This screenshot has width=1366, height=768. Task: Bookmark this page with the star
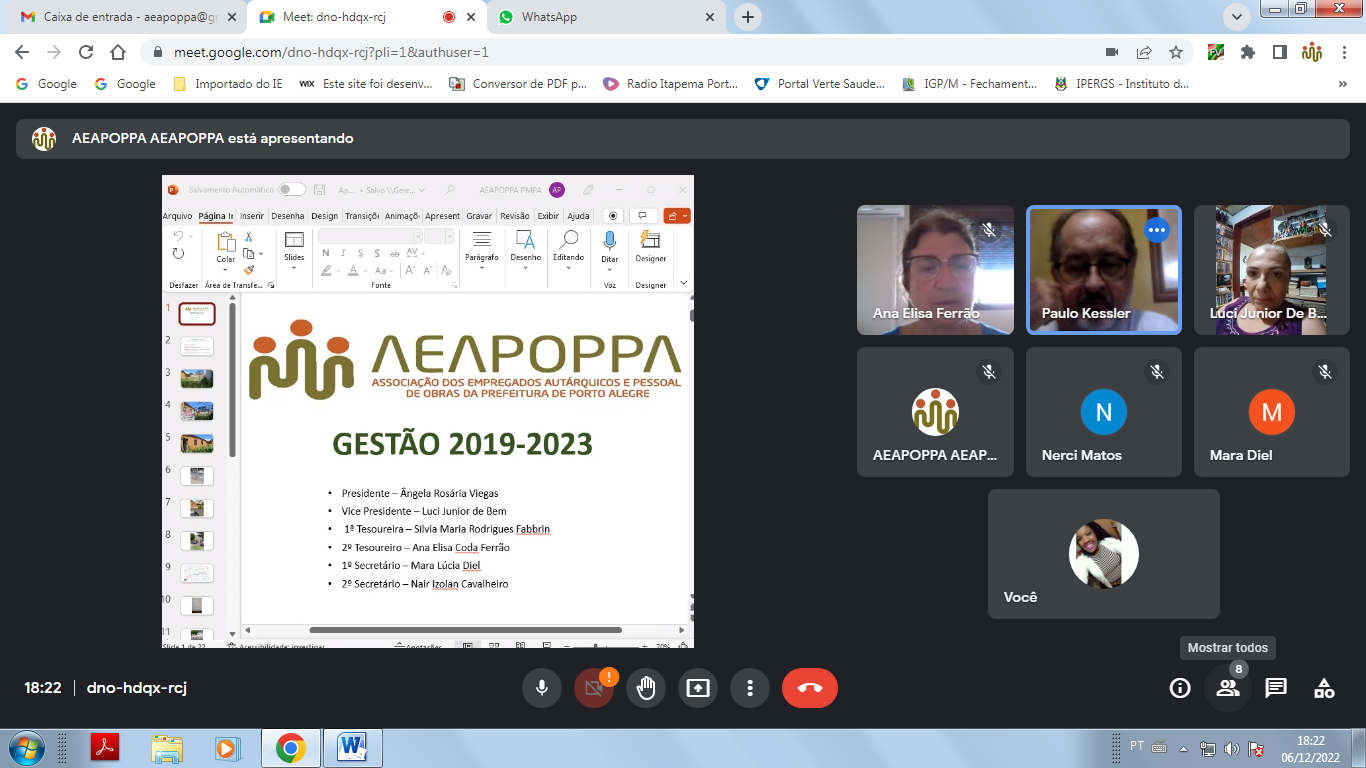pyautogui.click(x=1176, y=52)
